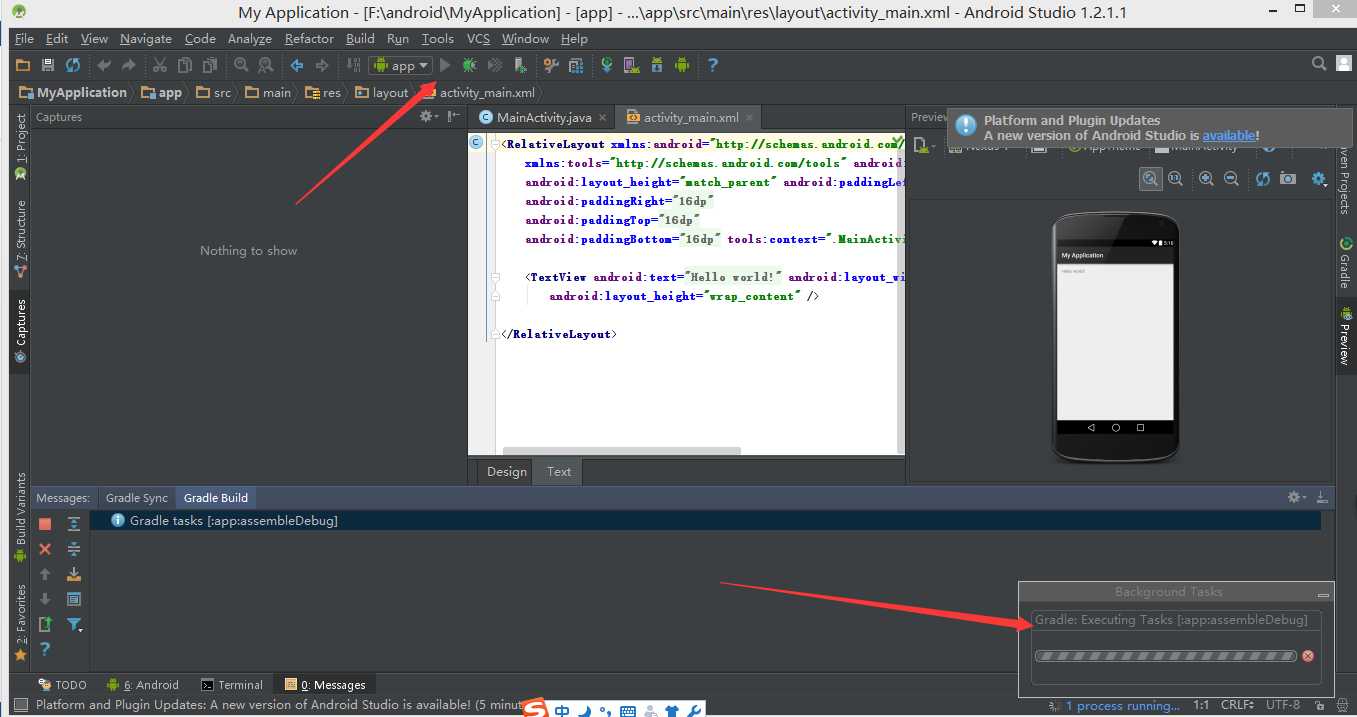Viewport: 1357px width, 717px height.
Task: Toggle the Structure tool window
Action: (20, 240)
